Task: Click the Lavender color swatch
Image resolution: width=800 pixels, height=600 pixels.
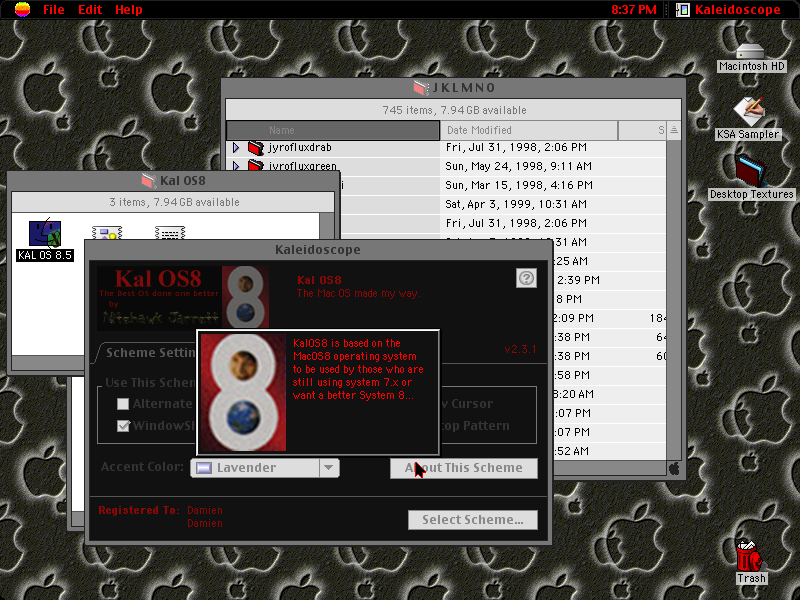Action: pos(204,467)
